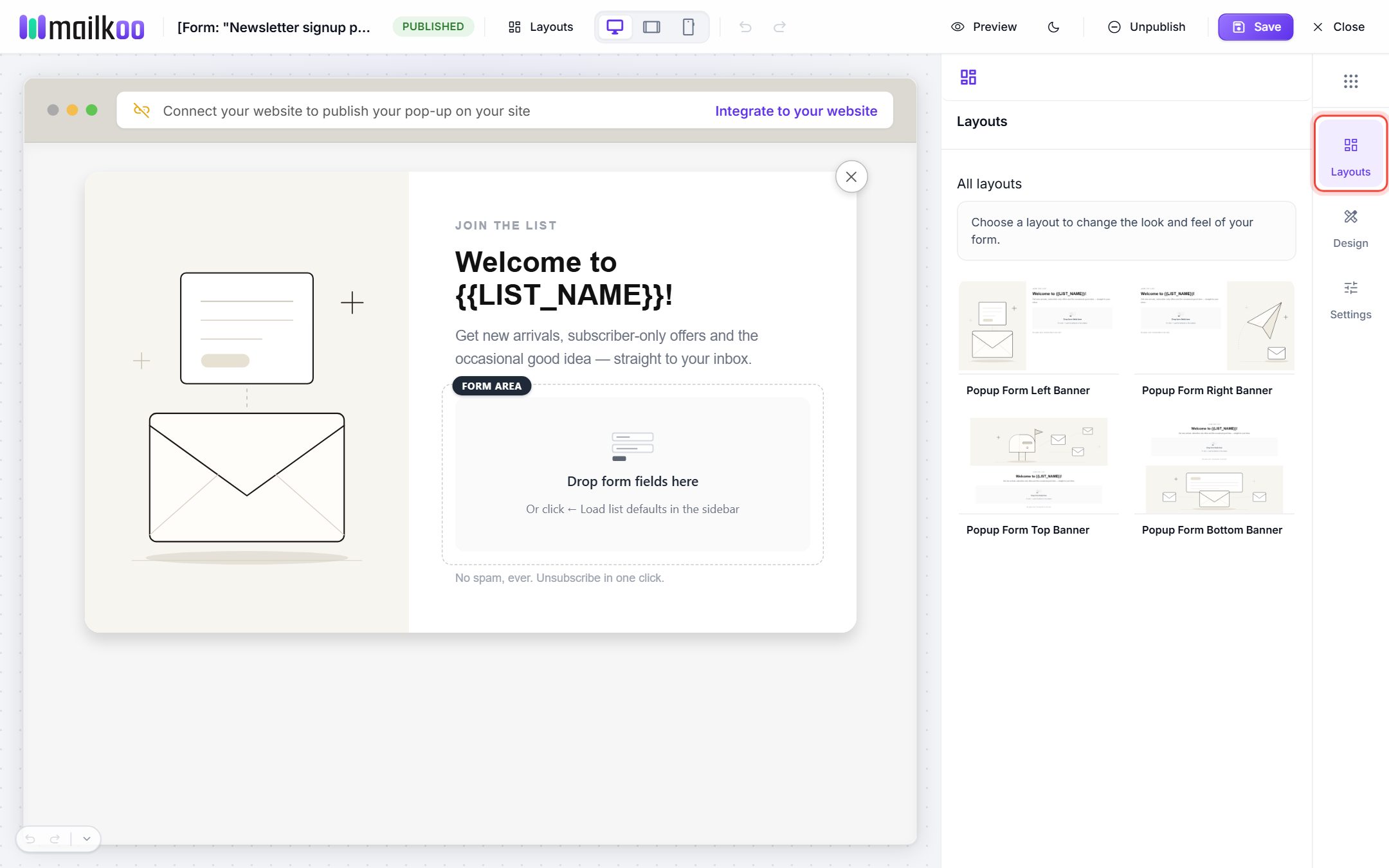Select the JOIN THE LIST label
The width and height of the screenshot is (1389, 868).
coord(506,226)
